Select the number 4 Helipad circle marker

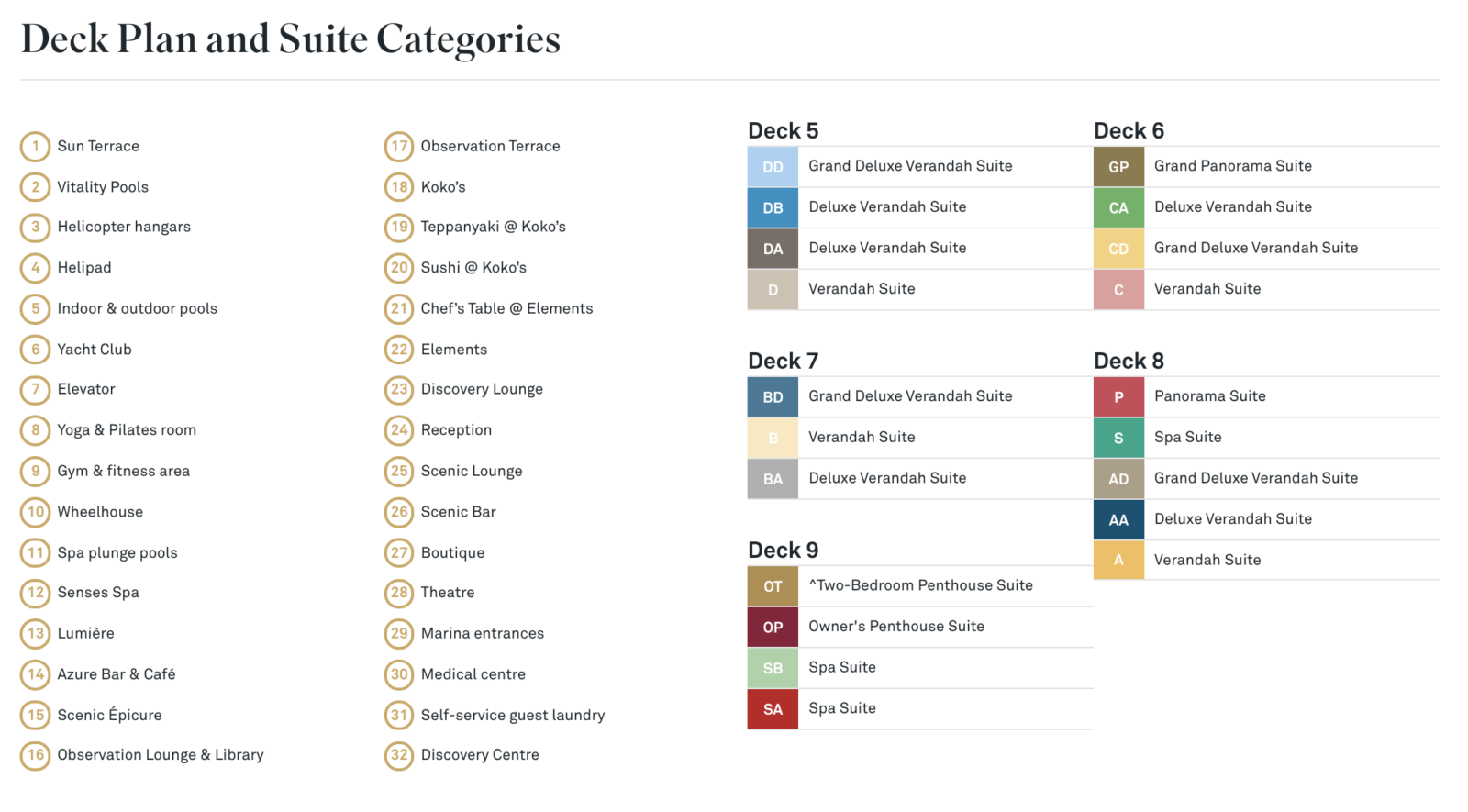point(35,268)
